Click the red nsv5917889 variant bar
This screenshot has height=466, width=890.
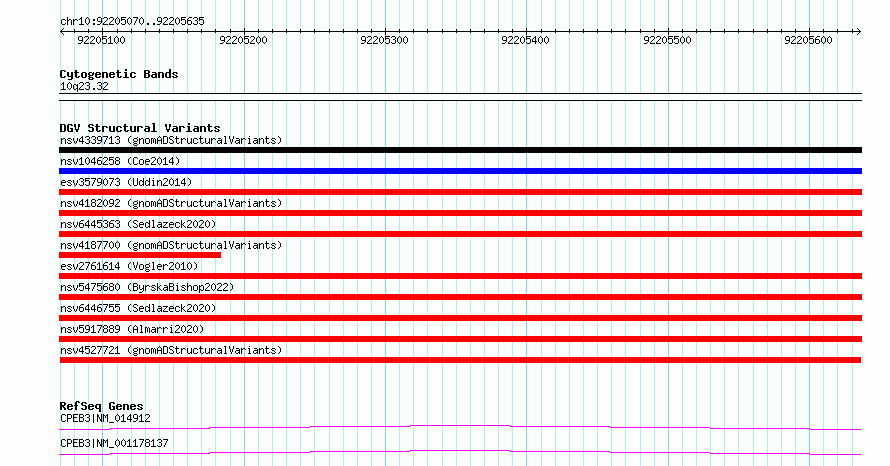point(460,339)
